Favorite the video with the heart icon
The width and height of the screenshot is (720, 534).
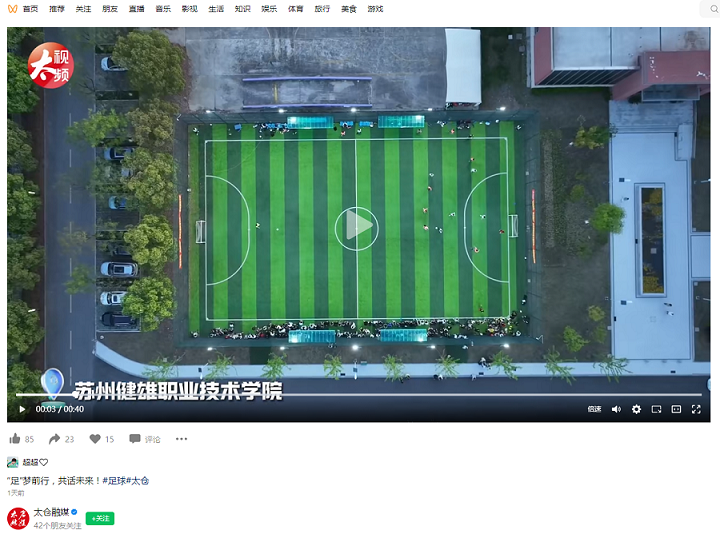(95, 439)
